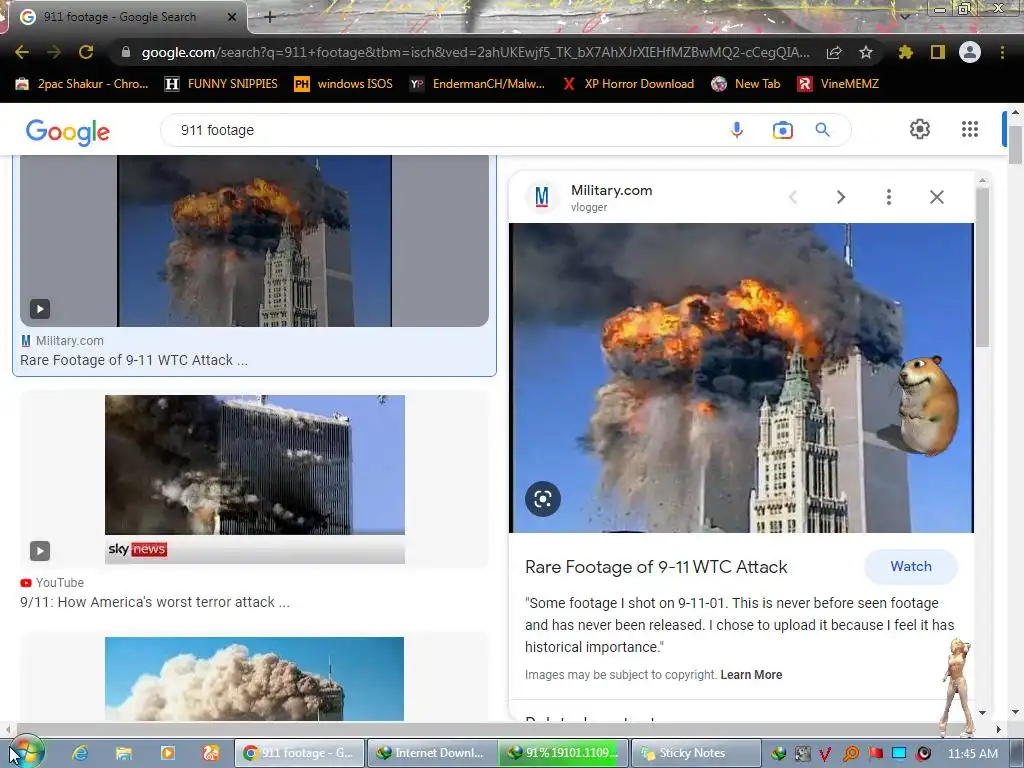This screenshot has height=768, width=1024.
Task: Launch Internet Explorer from the taskbar
Action: pos(80,753)
